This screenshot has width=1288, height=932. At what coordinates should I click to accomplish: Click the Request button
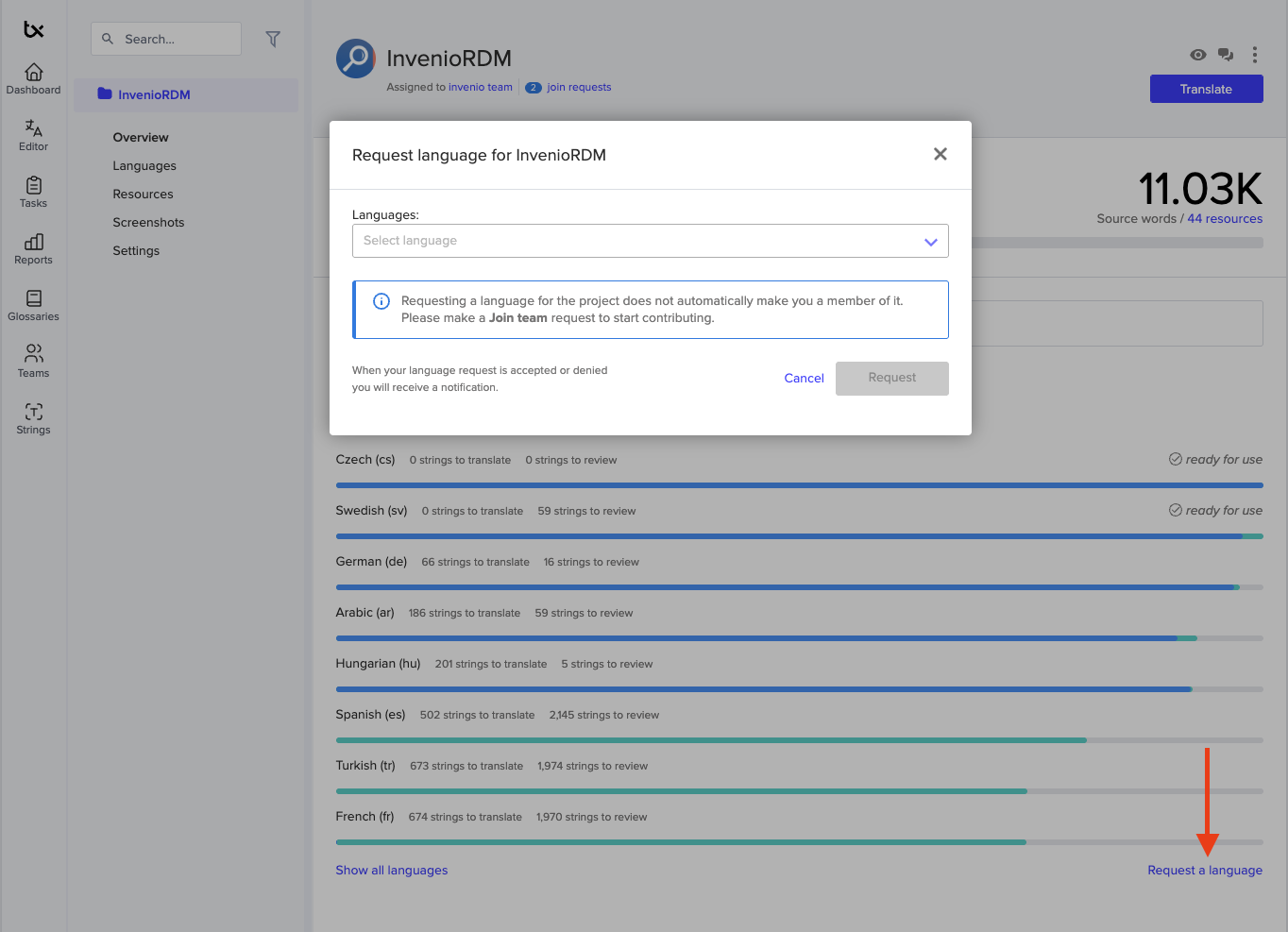click(892, 379)
